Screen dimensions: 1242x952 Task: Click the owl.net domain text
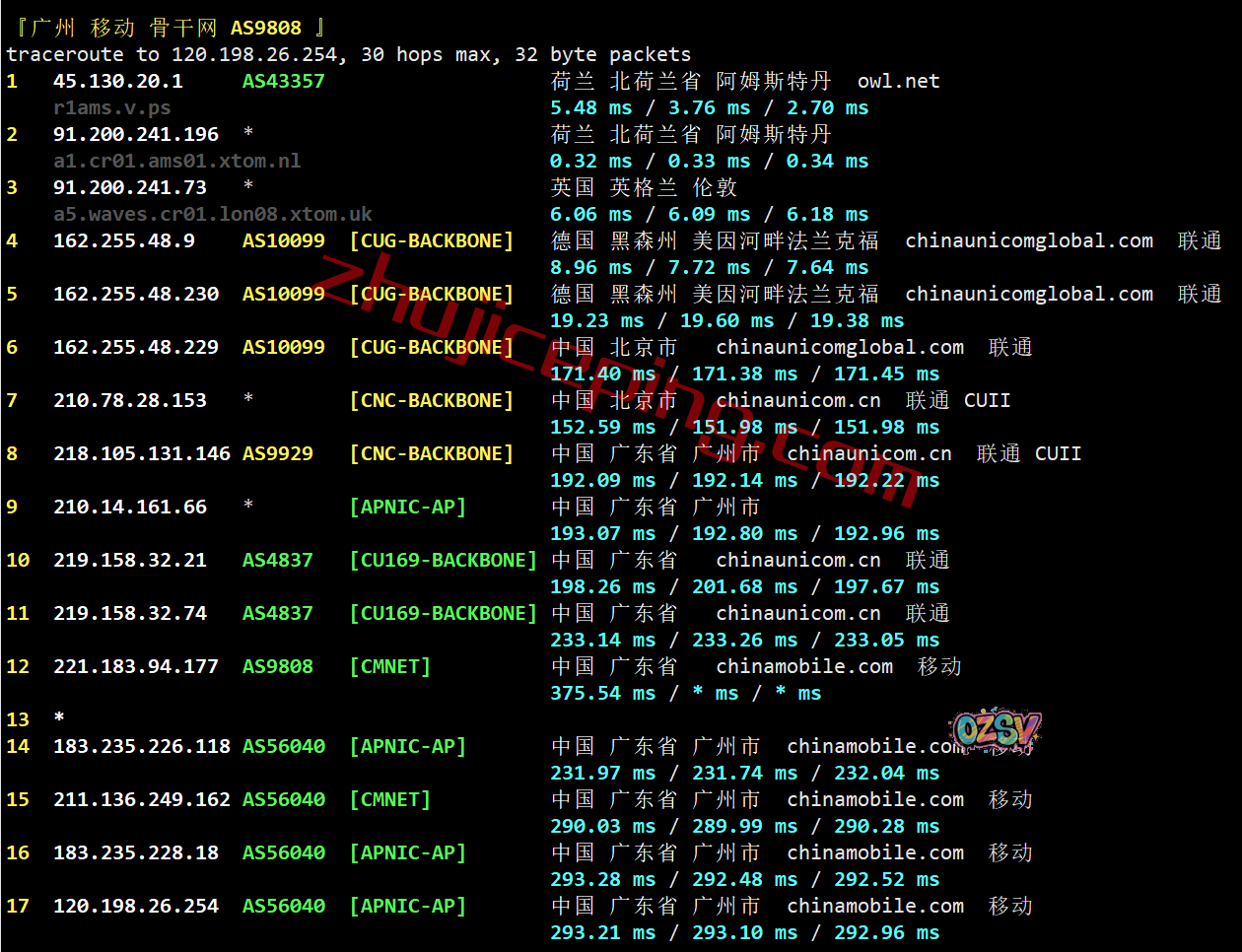898,81
